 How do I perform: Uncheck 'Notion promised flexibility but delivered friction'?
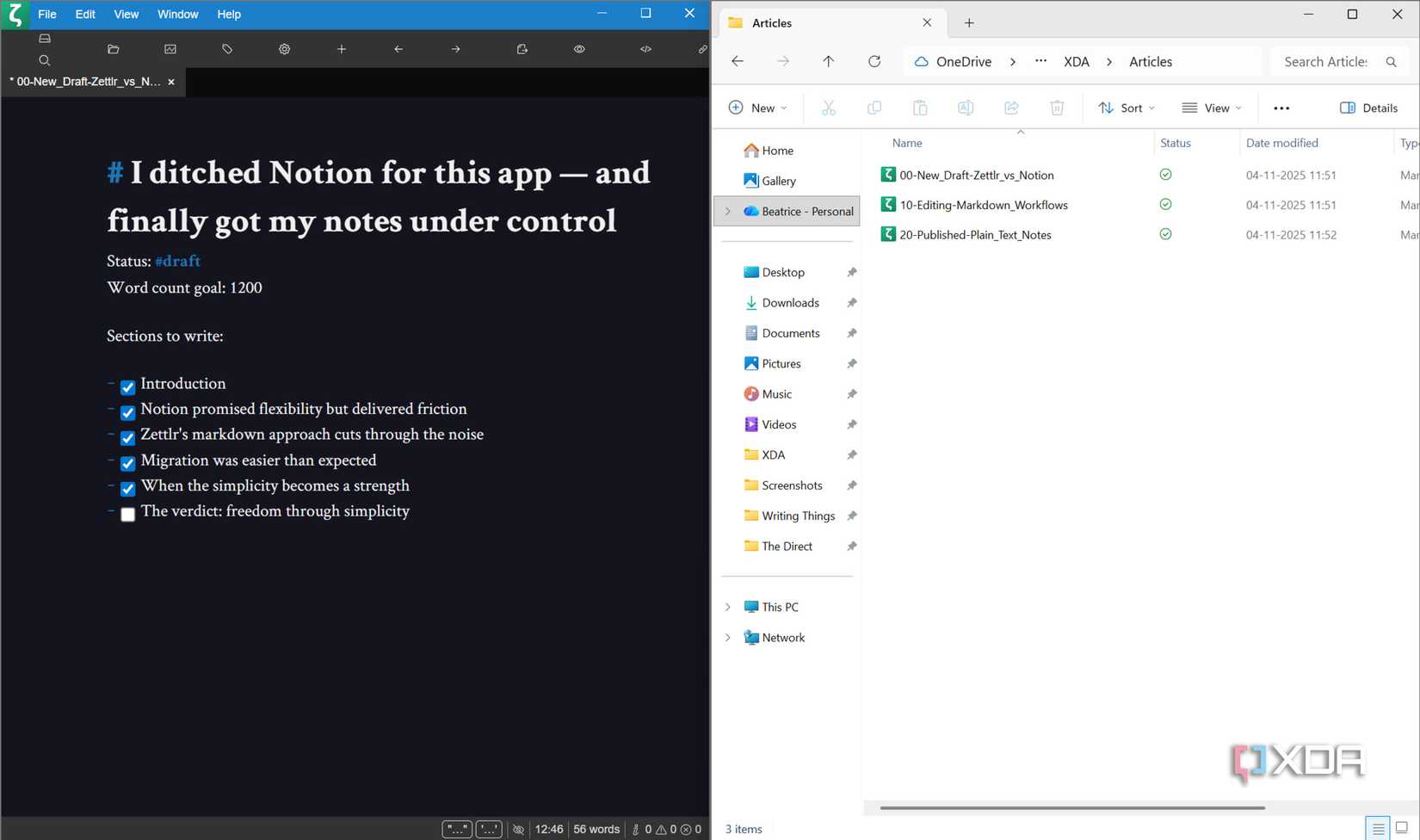[127, 412]
